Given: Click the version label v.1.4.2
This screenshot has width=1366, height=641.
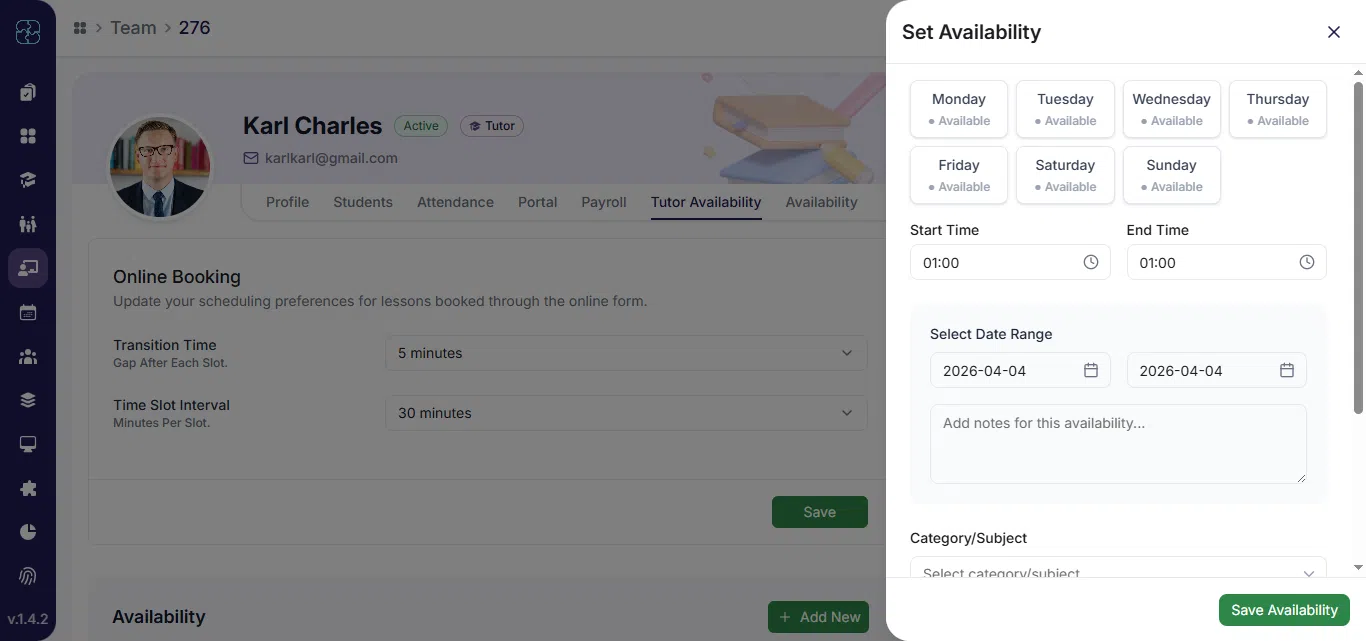Looking at the screenshot, I should [x=28, y=619].
